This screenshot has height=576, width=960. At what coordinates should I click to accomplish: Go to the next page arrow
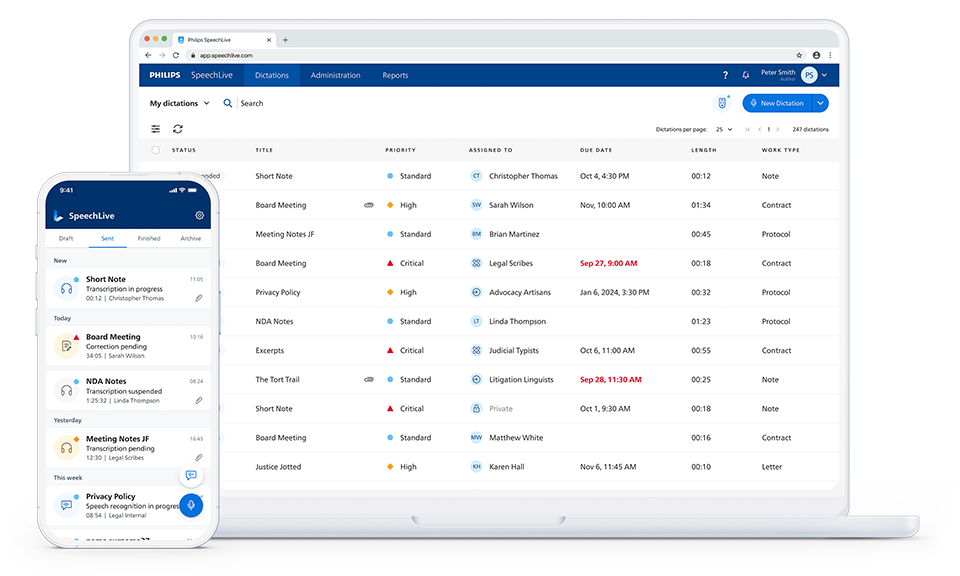tap(778, 129)
